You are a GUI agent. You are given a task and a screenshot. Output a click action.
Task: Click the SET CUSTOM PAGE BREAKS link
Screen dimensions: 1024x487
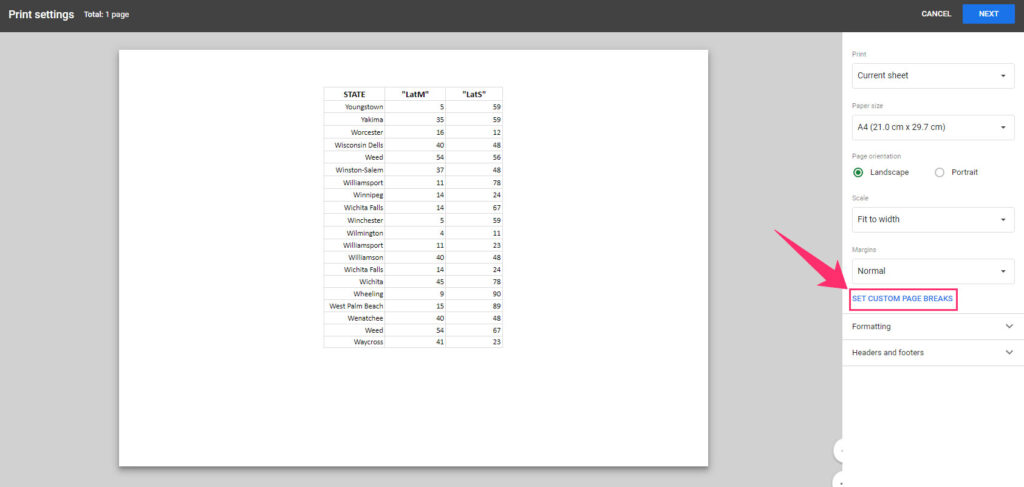point(902,298)
